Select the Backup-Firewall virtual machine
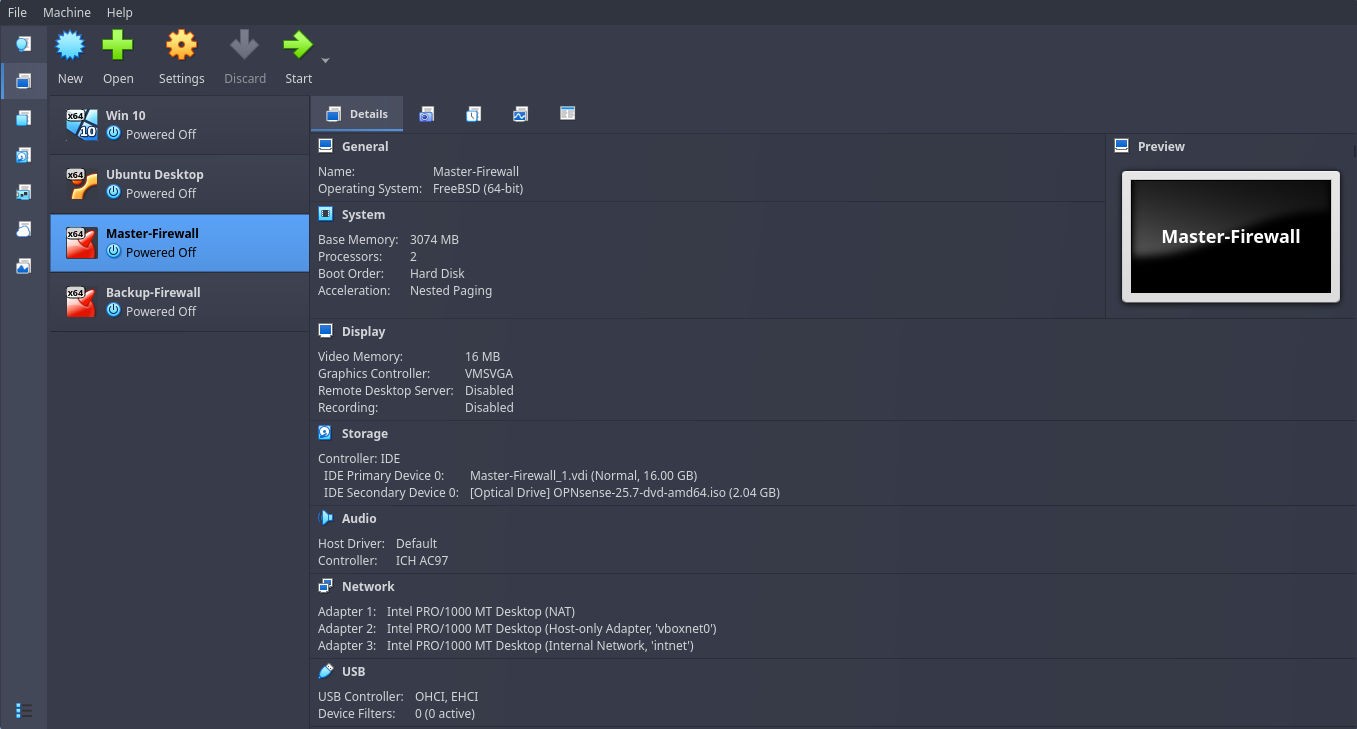This screenshot has width=1357, height=729. point(180,302)
